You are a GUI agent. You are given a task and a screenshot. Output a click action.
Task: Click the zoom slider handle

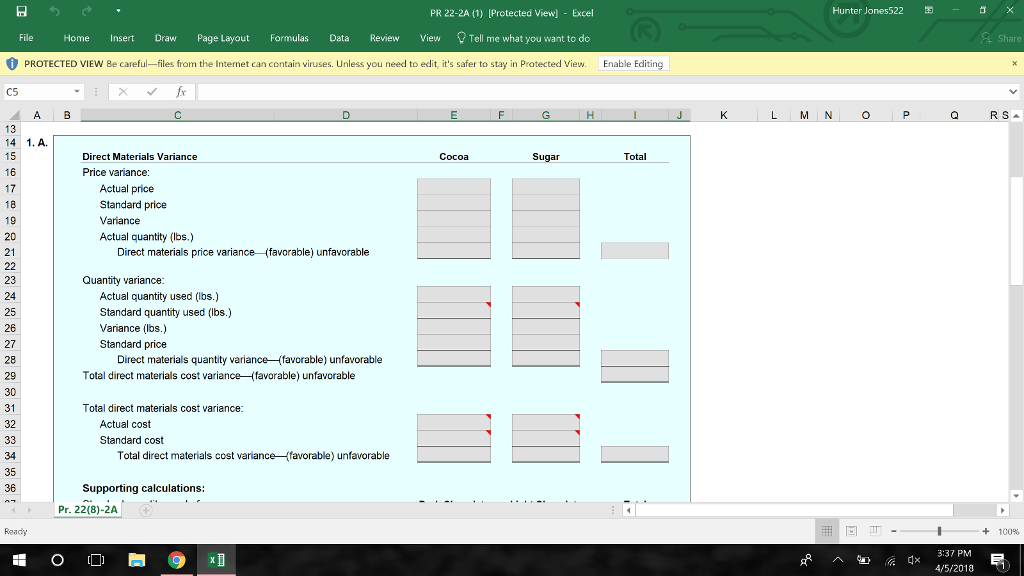coord(939,532)
